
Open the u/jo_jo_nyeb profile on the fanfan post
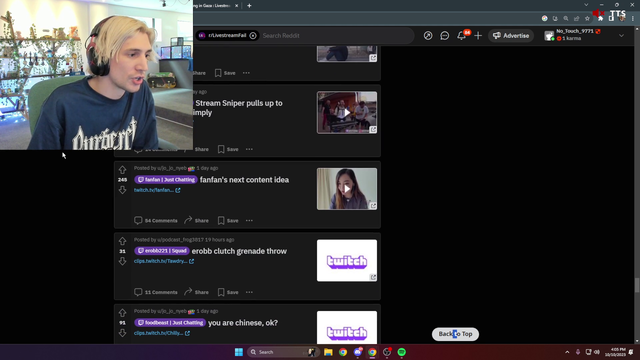tap(171, 168)
